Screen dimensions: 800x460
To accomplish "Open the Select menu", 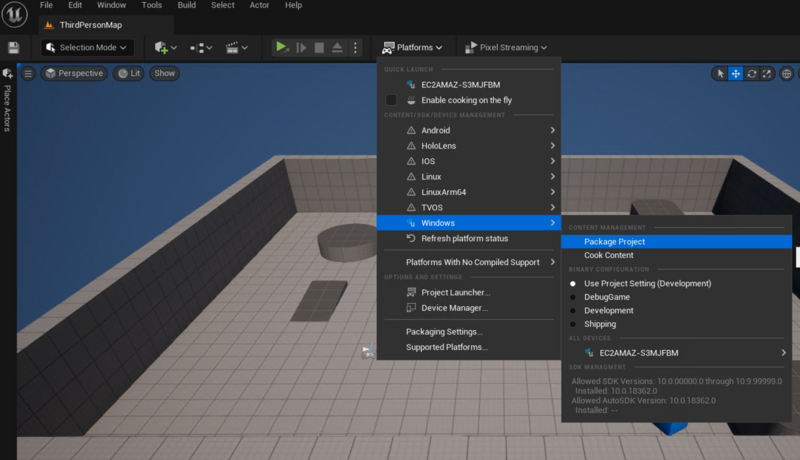I will coord(223,5).
